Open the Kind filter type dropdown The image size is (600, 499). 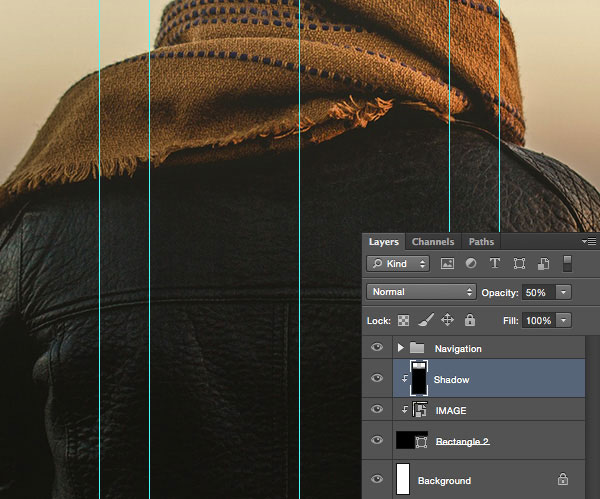[x=397, y=264]
